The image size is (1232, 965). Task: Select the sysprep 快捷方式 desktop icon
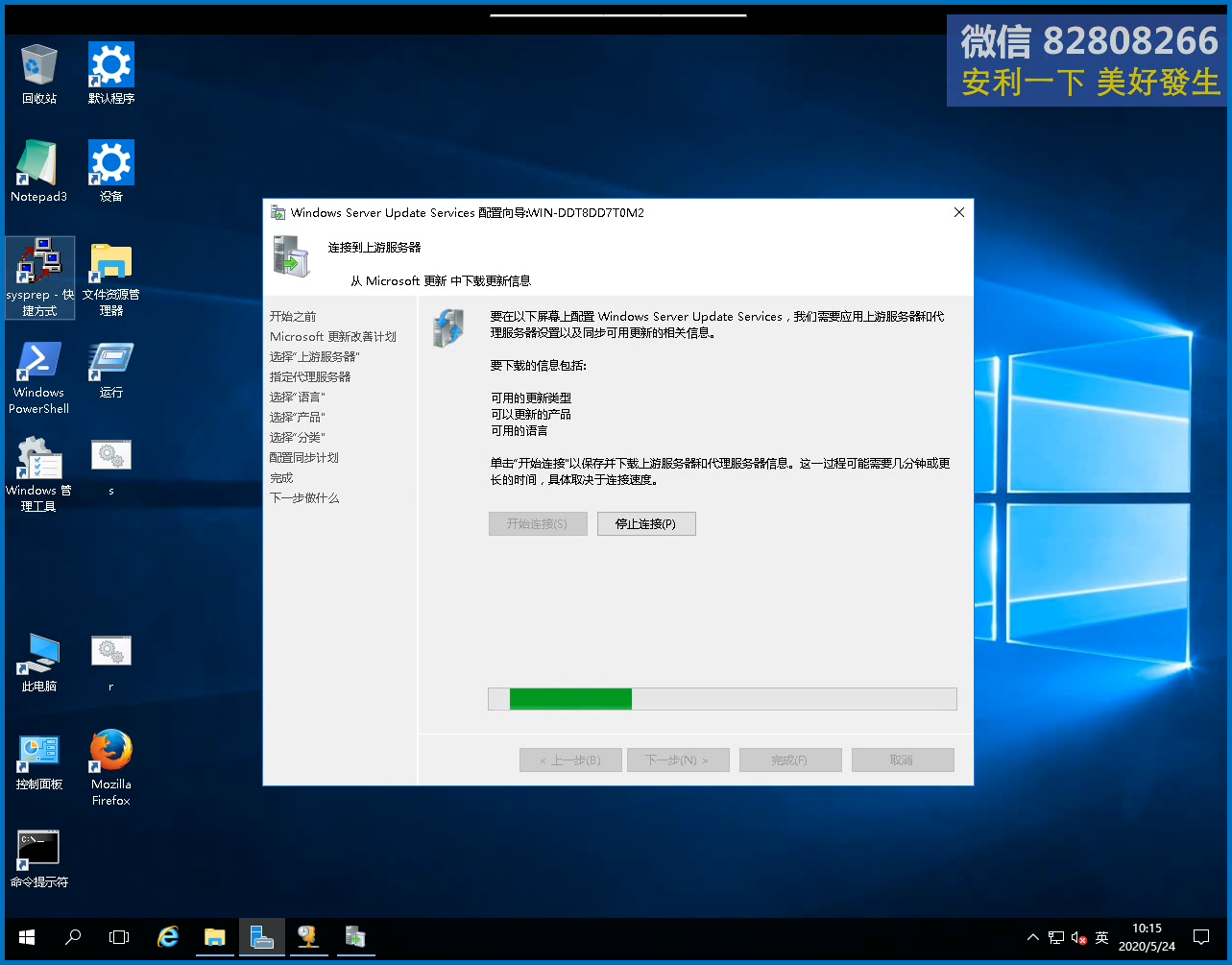pyautogui.click(x=39, y=277)
